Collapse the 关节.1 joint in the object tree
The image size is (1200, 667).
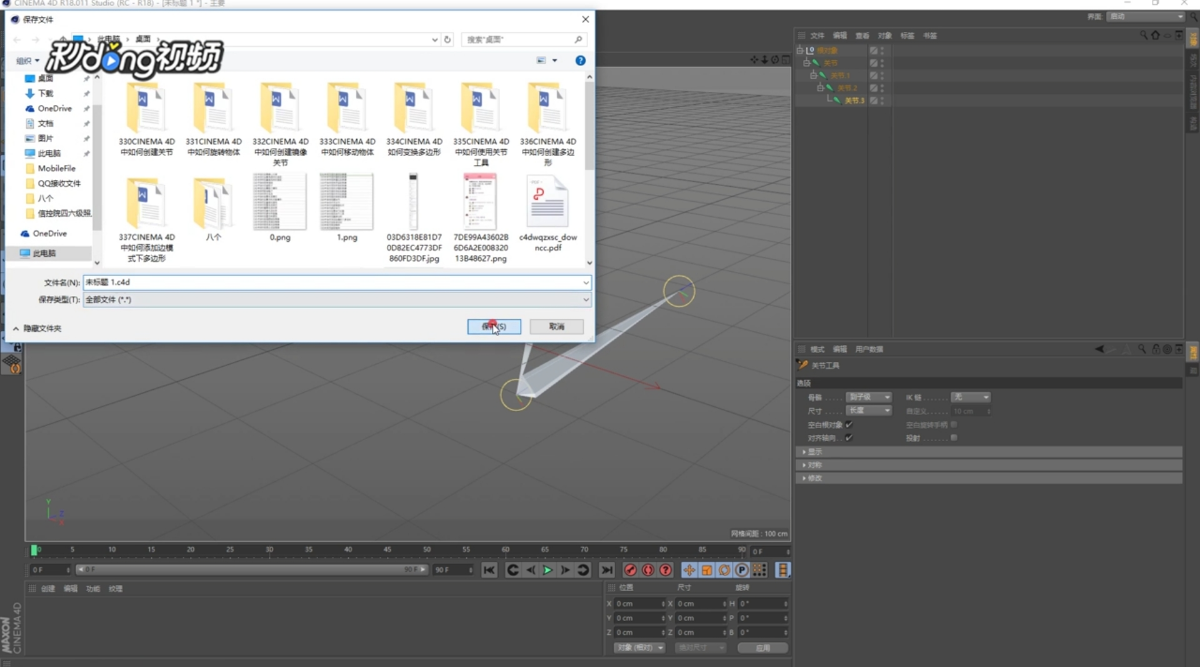tap(813, 75)
